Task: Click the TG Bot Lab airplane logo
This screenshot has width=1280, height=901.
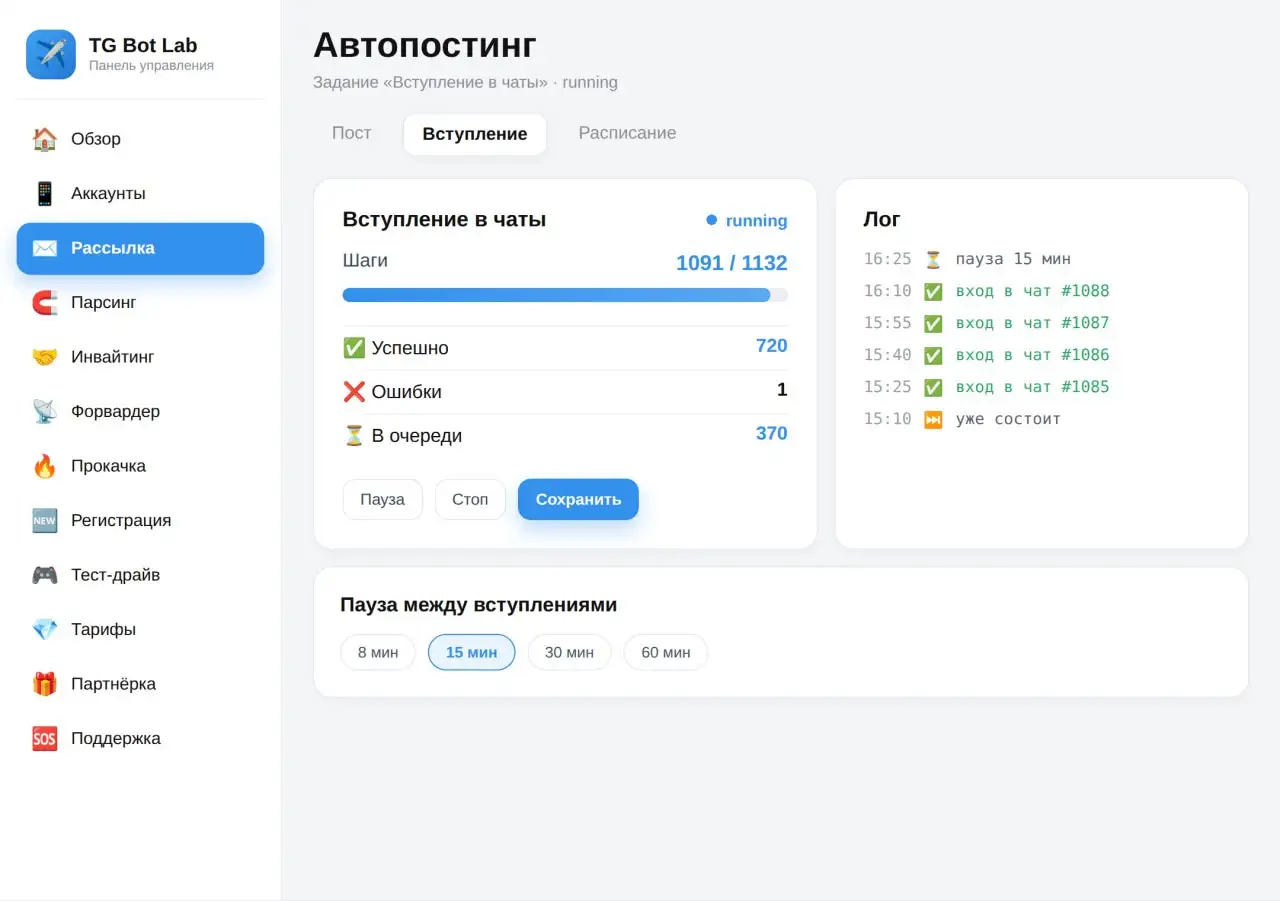Action: (x=51, y=54)
